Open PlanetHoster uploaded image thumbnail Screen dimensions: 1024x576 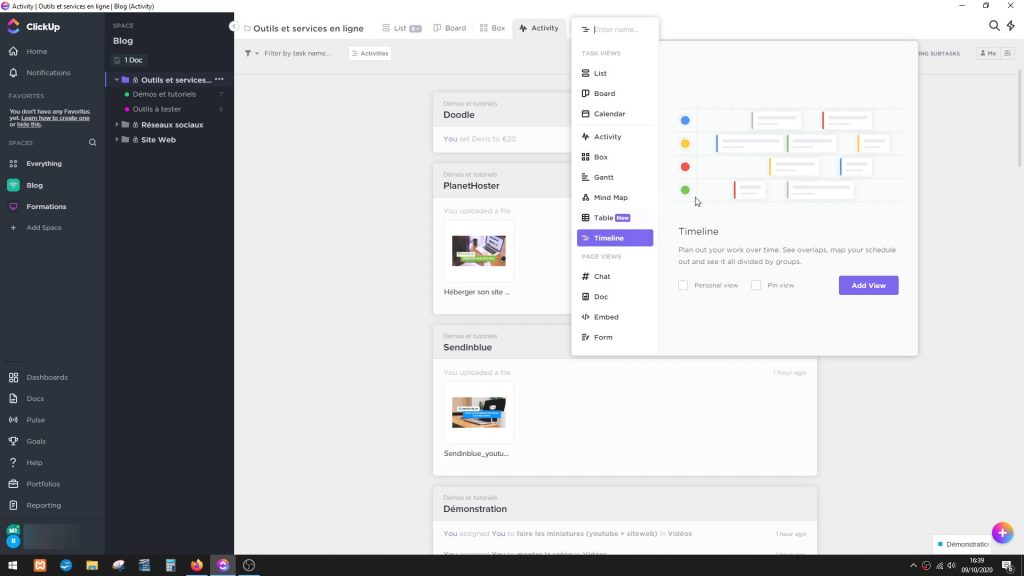click(479, 251)
